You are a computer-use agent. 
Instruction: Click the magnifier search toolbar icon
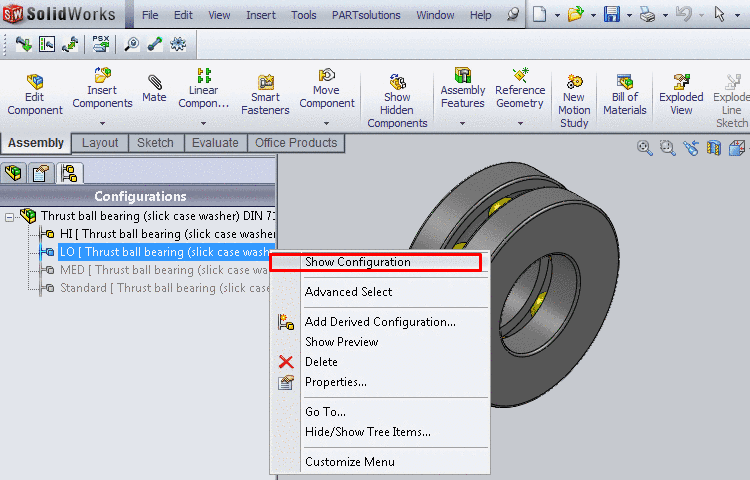click(132, 44)
